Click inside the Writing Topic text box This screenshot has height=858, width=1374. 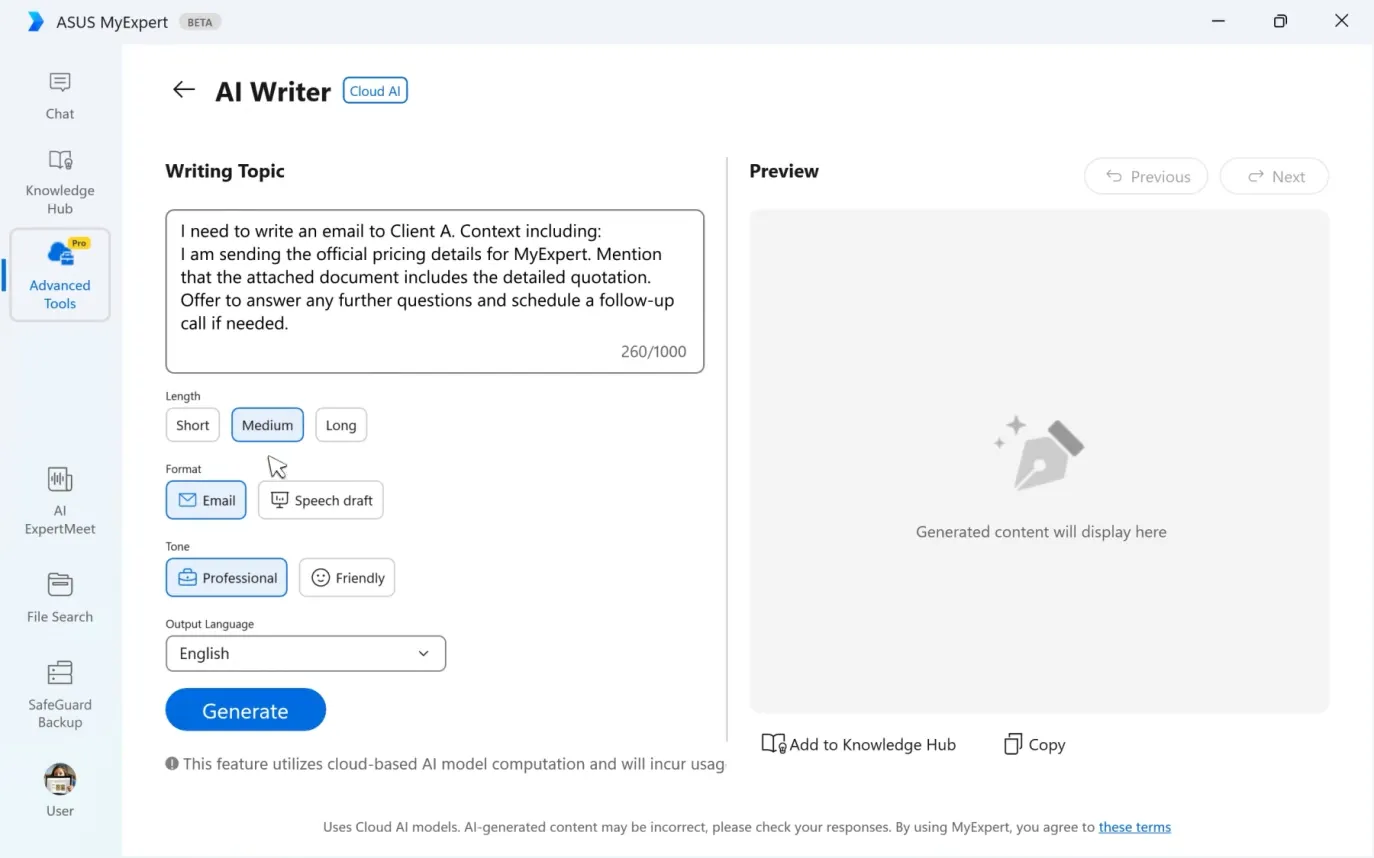coord(435,291)
